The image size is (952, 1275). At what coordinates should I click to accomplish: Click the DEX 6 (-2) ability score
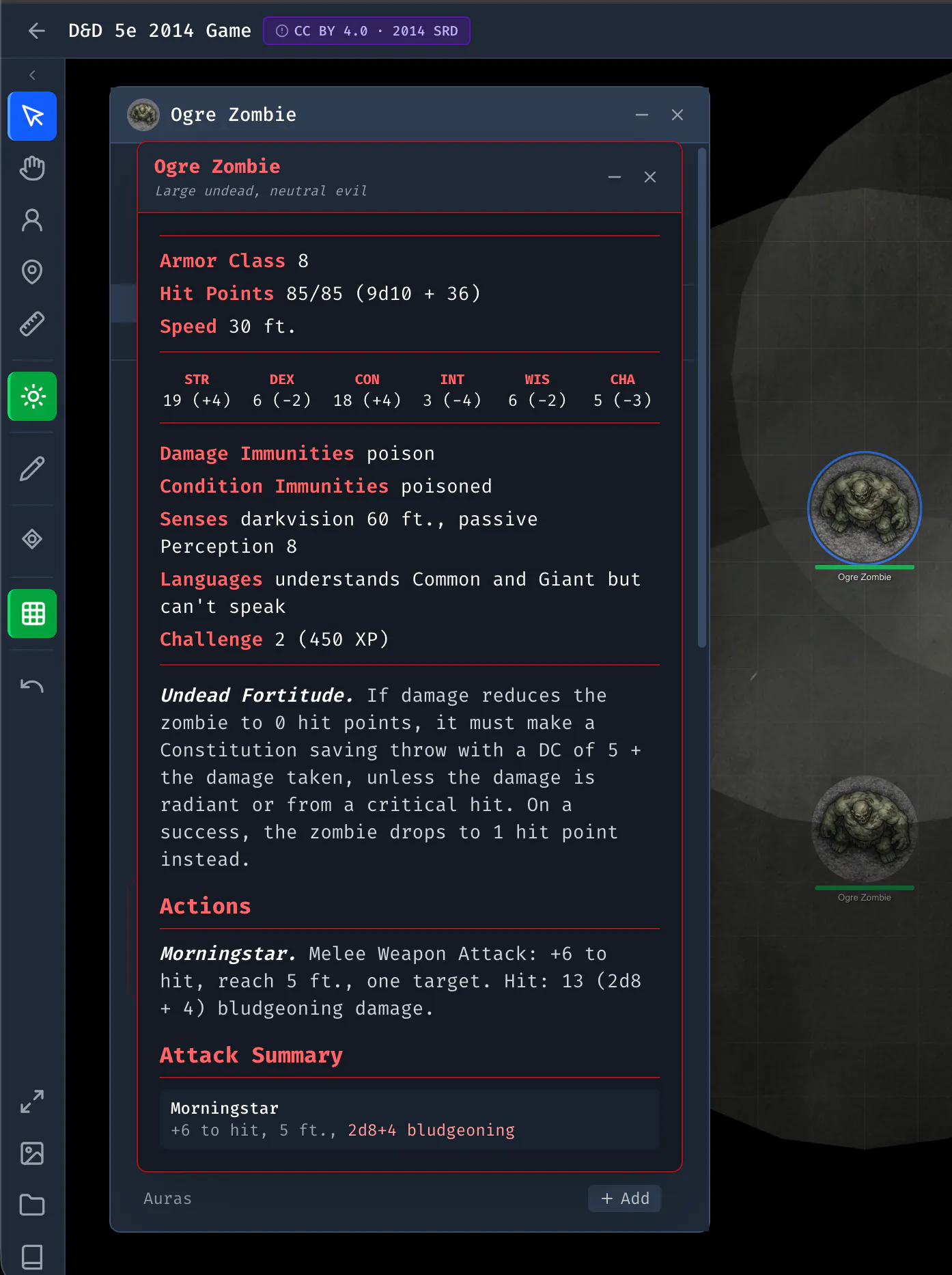[x=281, y=391]
